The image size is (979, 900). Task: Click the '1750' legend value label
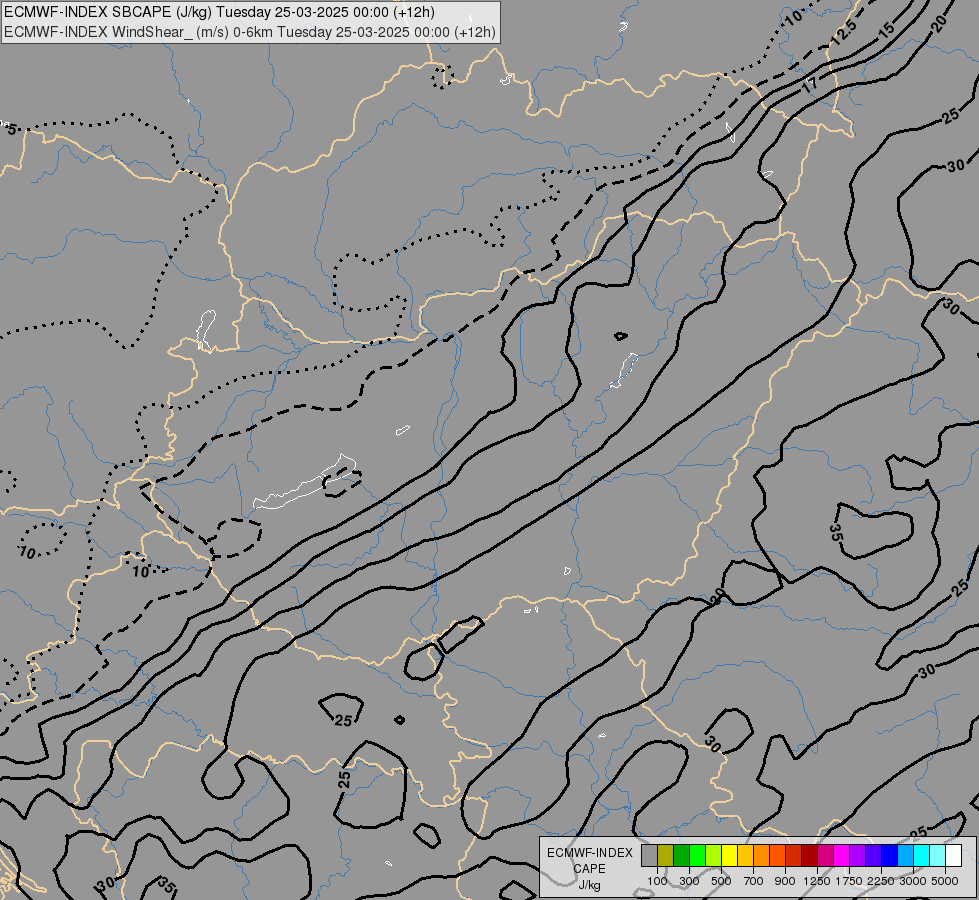[849, 881]
